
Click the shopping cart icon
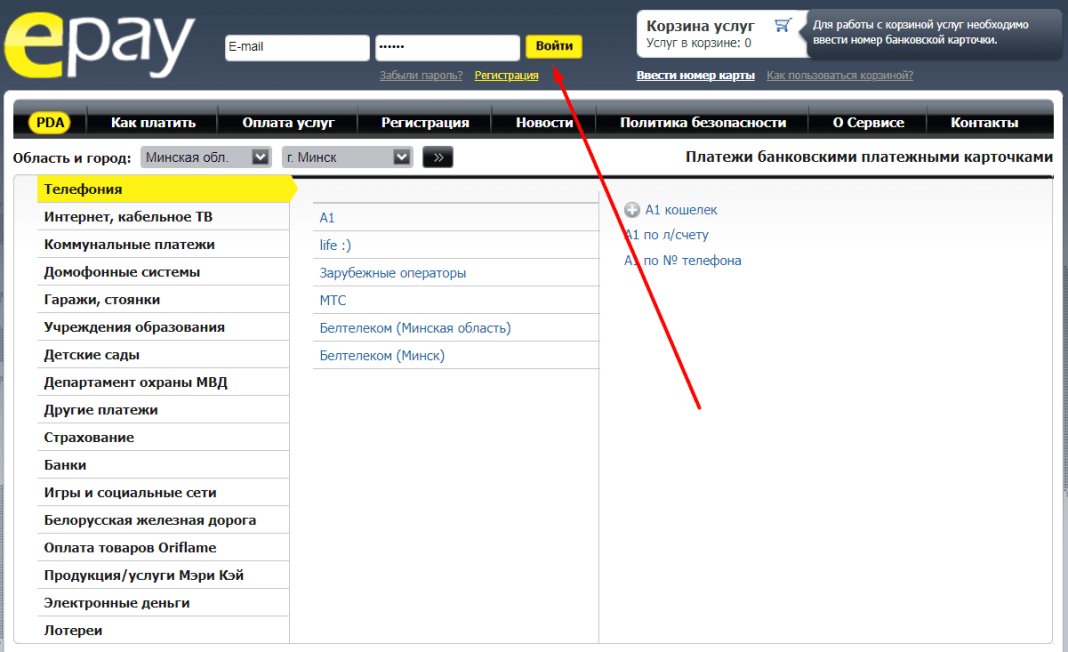(783, 26)
